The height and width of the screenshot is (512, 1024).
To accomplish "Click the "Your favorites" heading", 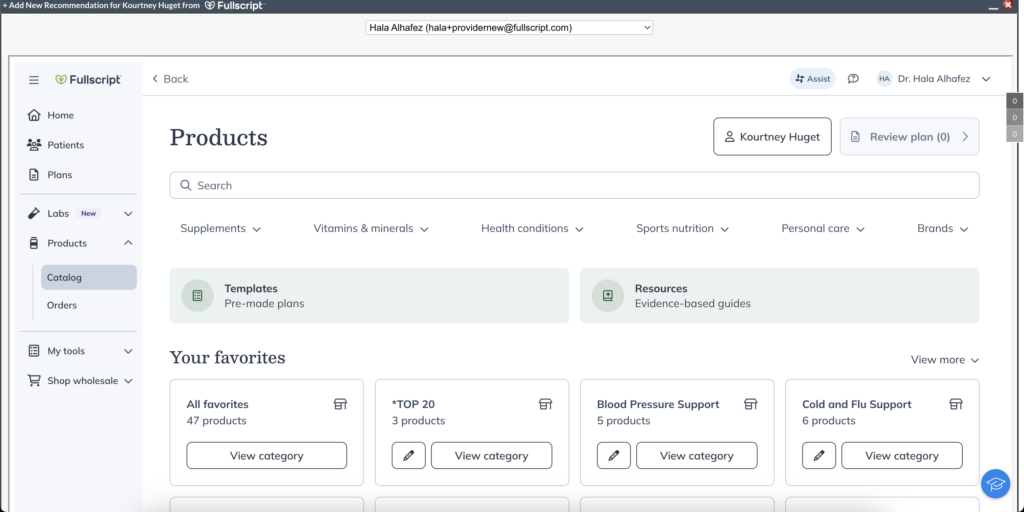I will [x=227, y=358].
